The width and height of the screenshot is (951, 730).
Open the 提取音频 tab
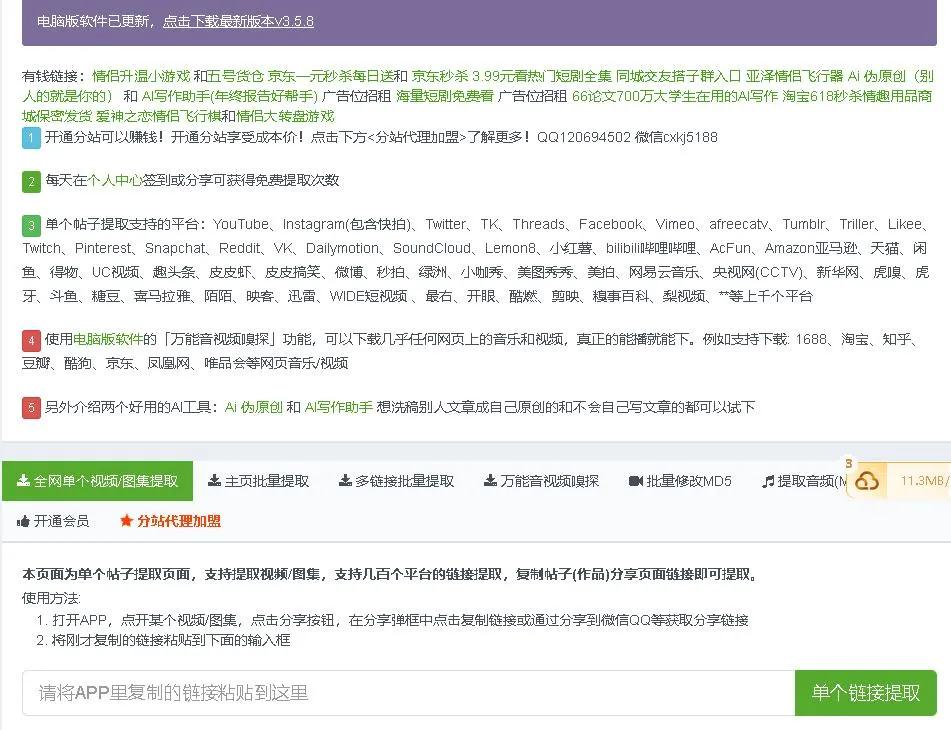[804, 481]
